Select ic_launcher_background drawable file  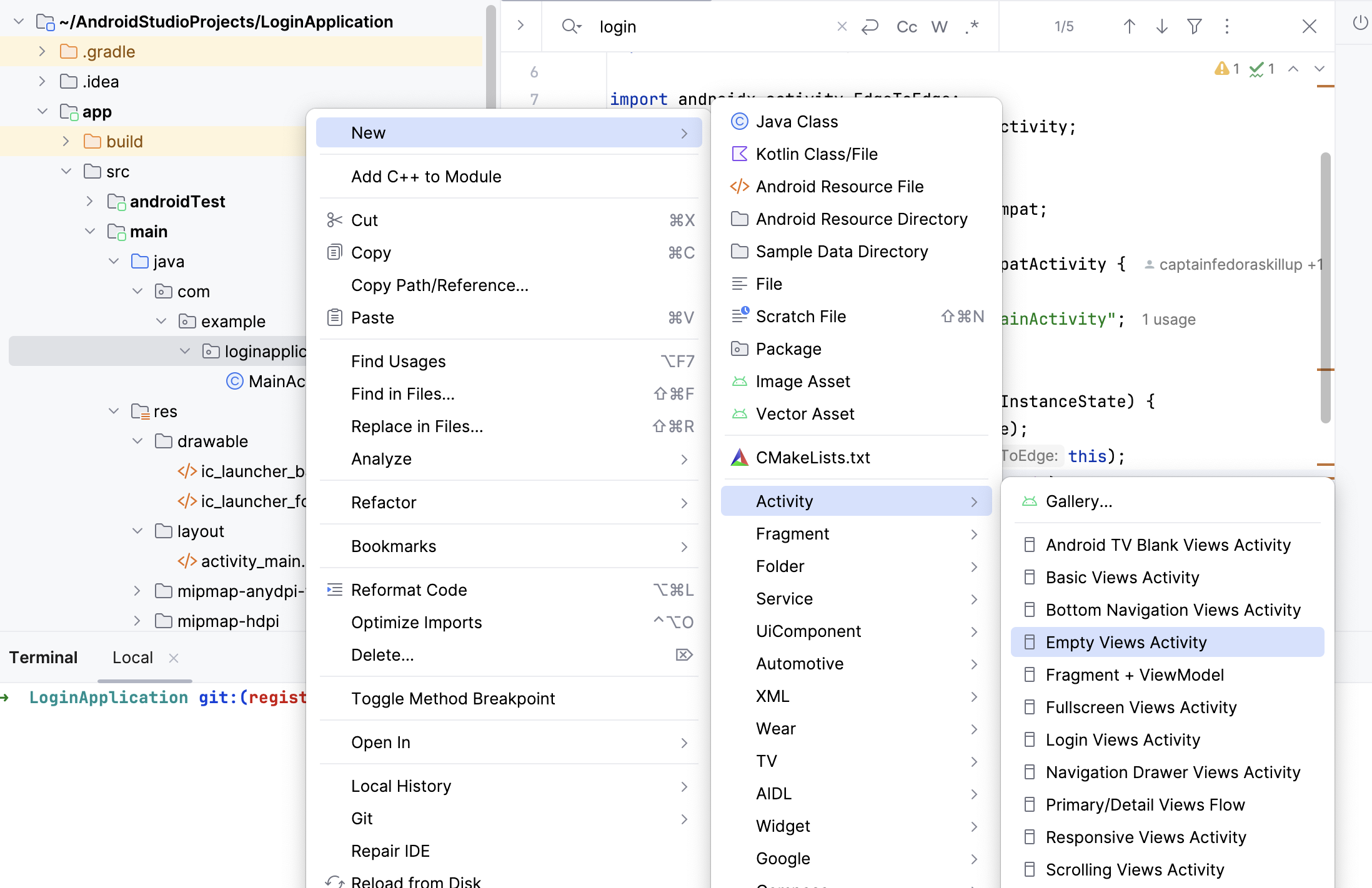click(242, 471)
